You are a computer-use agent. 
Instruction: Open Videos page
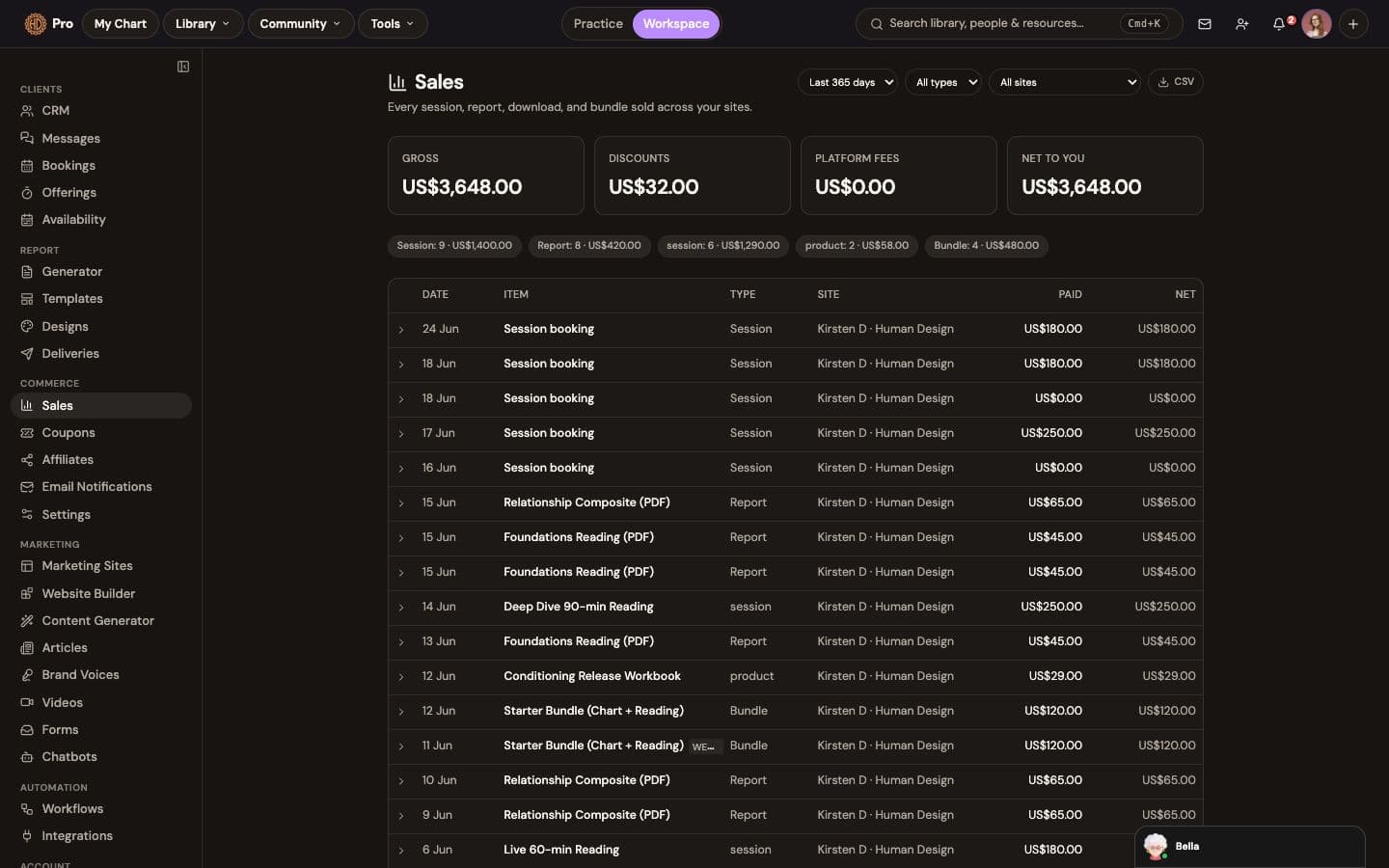tap(100, 702)
